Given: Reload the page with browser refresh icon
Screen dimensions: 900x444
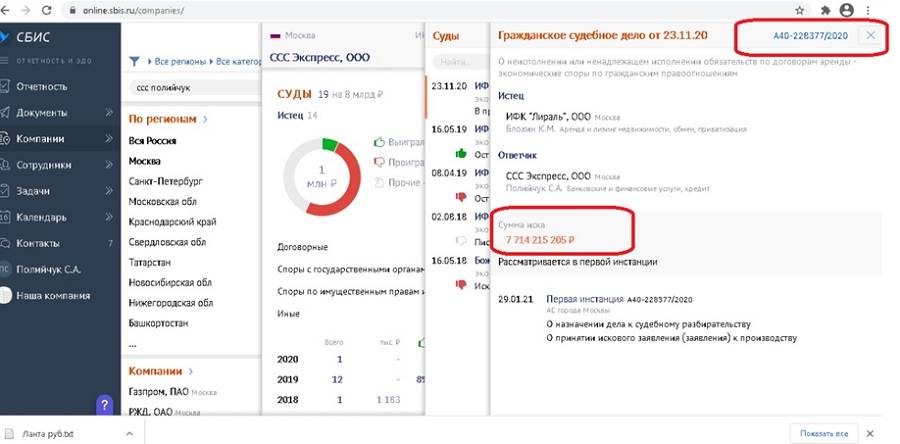Looking at the screenshot, I should 47,10.
